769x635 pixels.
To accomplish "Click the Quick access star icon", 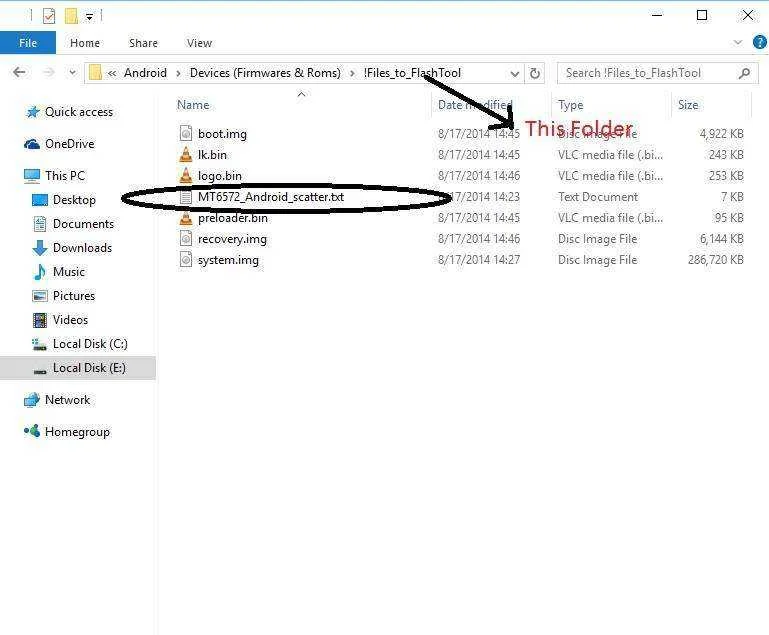I will click(32, 112).
